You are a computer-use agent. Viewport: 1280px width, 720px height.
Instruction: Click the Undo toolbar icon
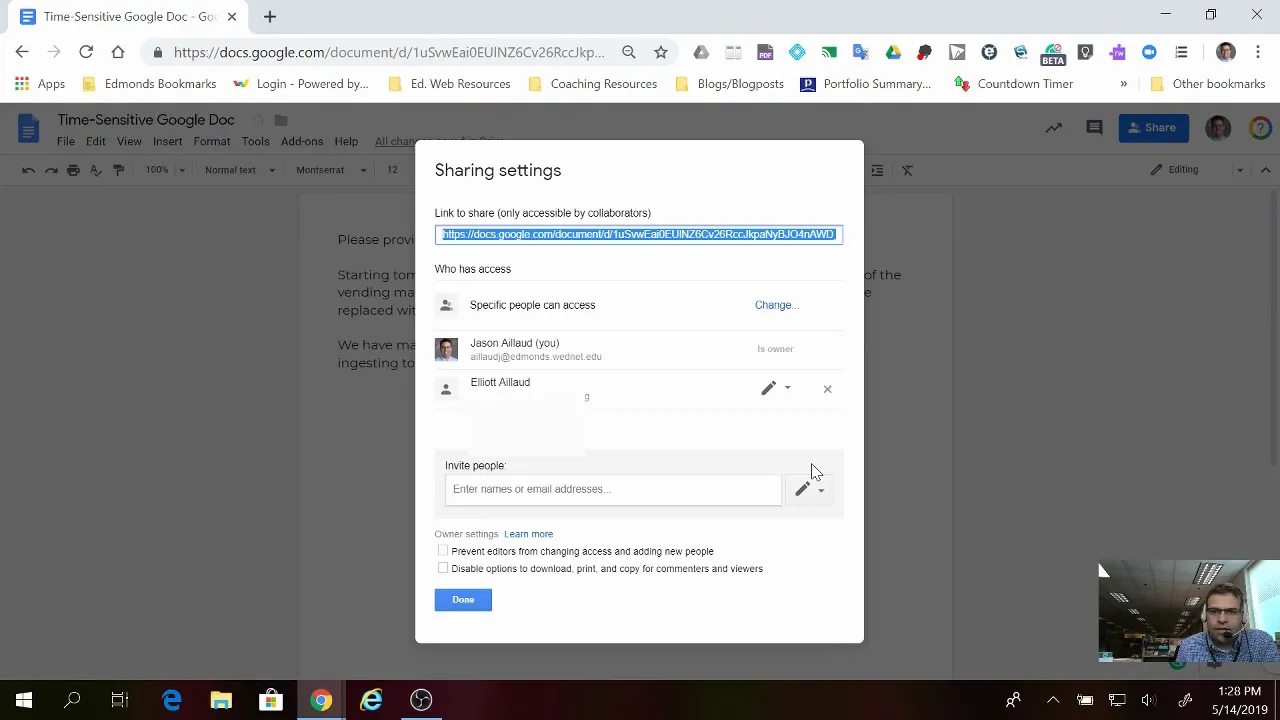pyautogui.click(x=28, y=170)
